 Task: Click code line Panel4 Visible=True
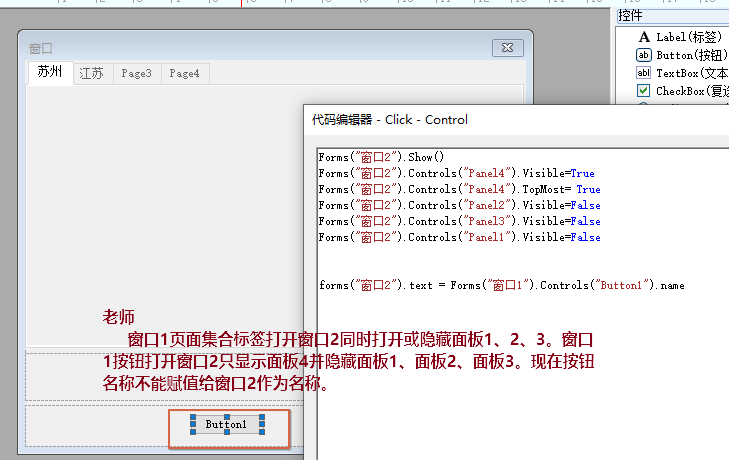[x=457, y=173]
